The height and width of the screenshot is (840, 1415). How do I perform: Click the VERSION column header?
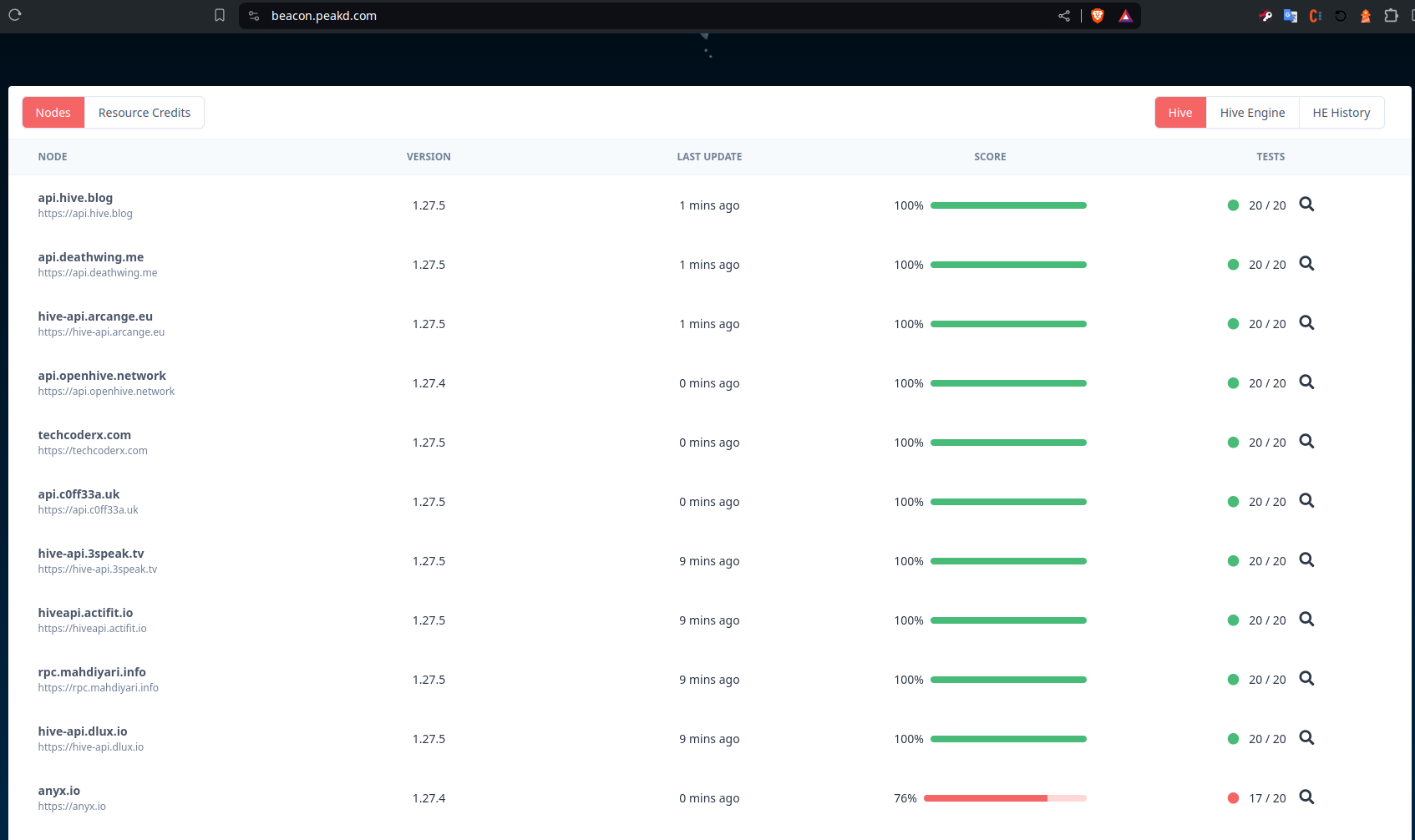(x=429, y=157)
